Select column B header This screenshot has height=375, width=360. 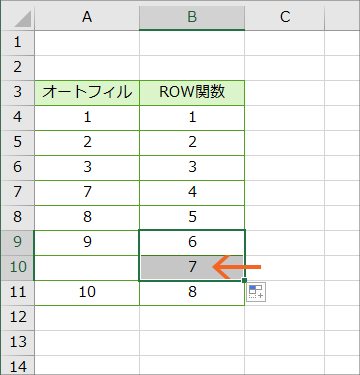click(x=192, y=16)
